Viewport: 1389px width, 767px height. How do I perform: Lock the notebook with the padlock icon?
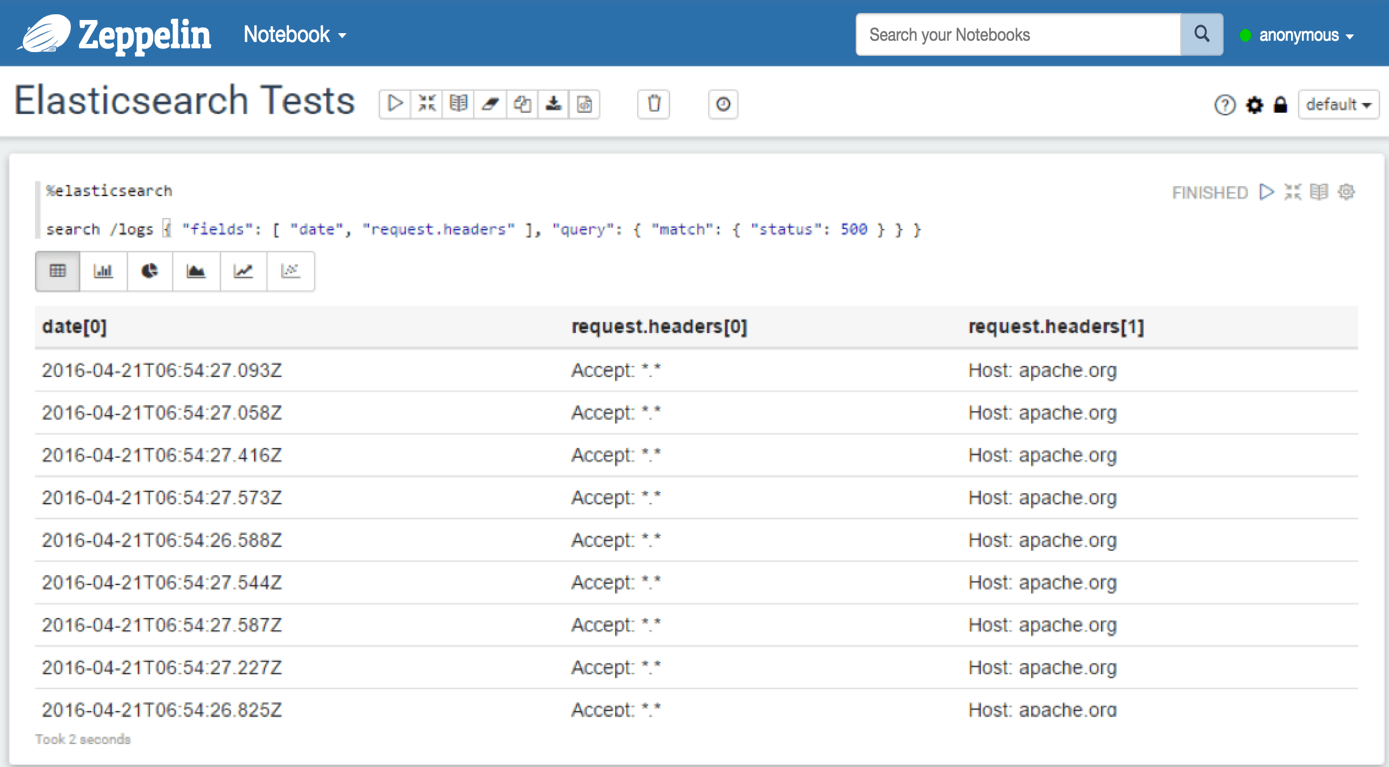[x=1281, y=103]
